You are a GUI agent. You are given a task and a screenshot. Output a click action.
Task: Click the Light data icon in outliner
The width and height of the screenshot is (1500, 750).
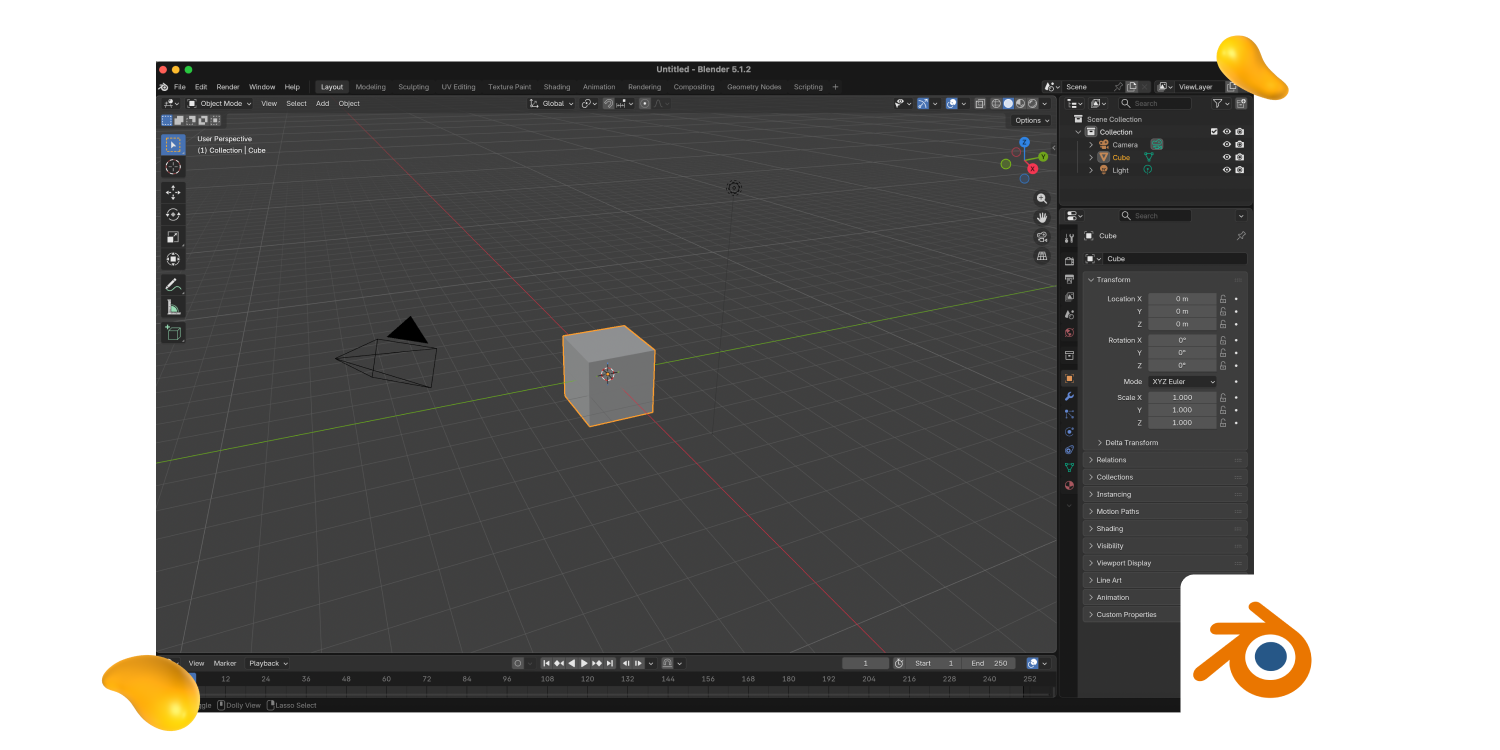(1147, 170)
